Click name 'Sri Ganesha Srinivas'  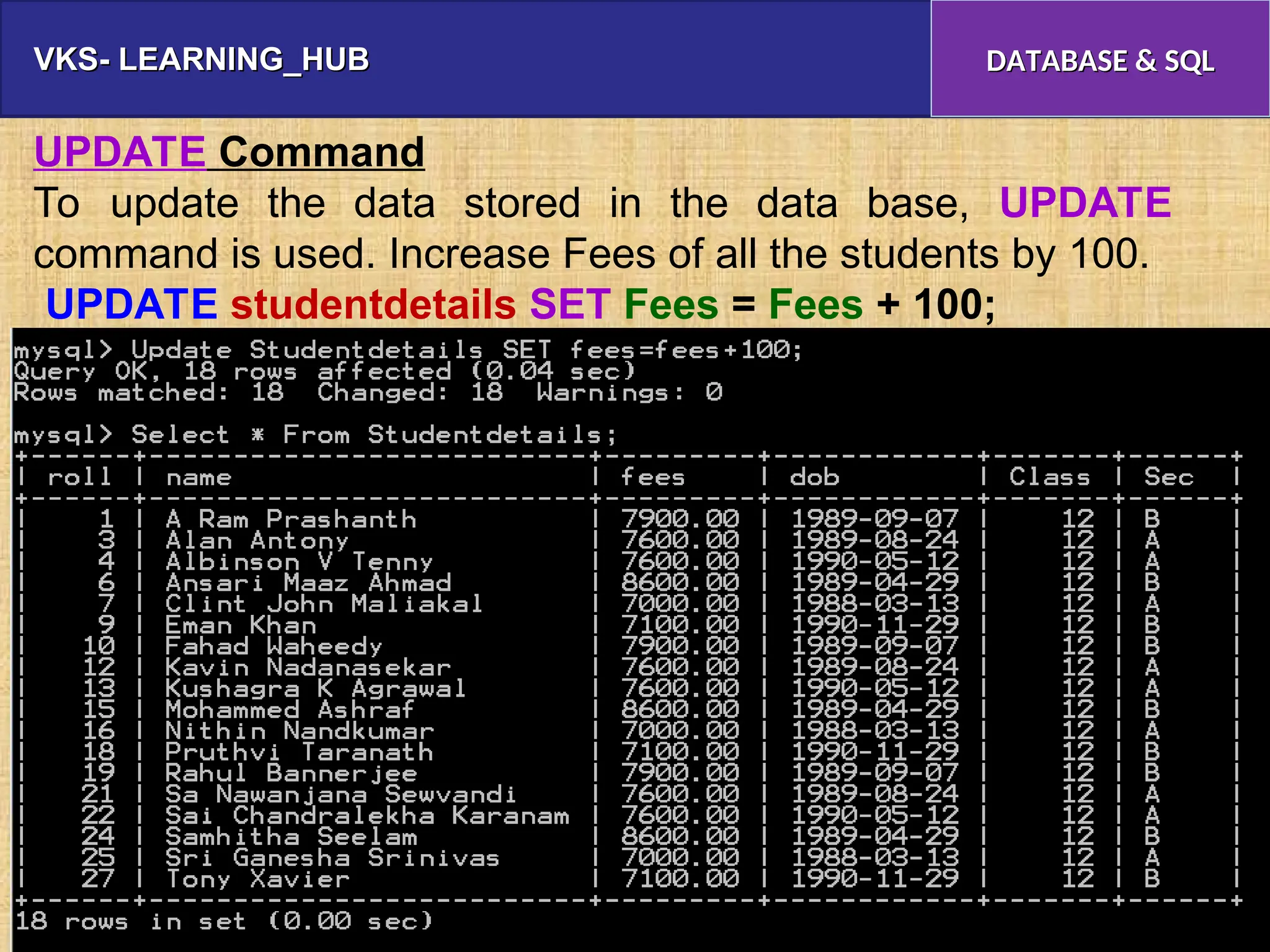(x=332, y=858)
